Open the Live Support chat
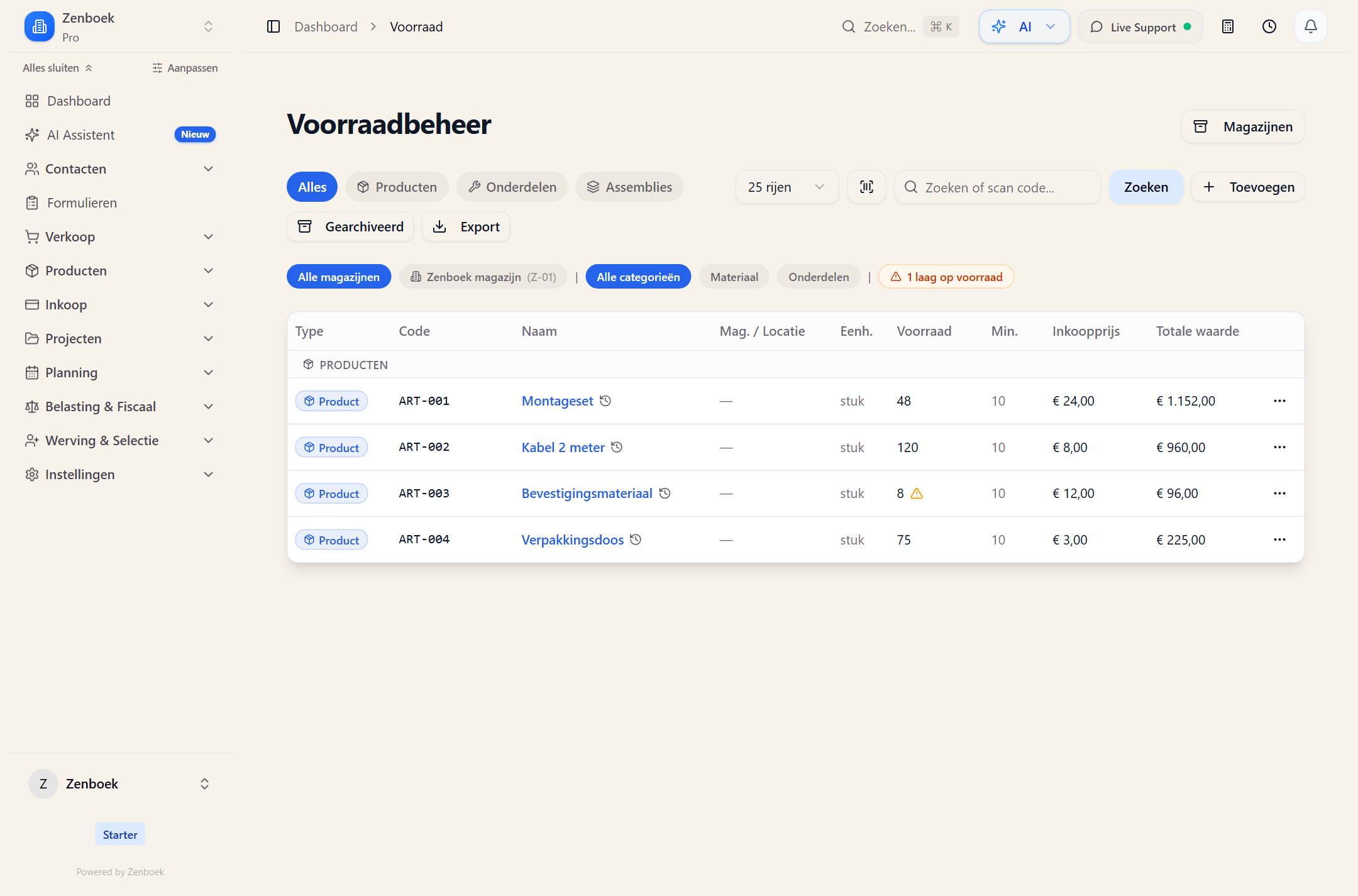1358x896 pixels. [x=1140, y=26]
